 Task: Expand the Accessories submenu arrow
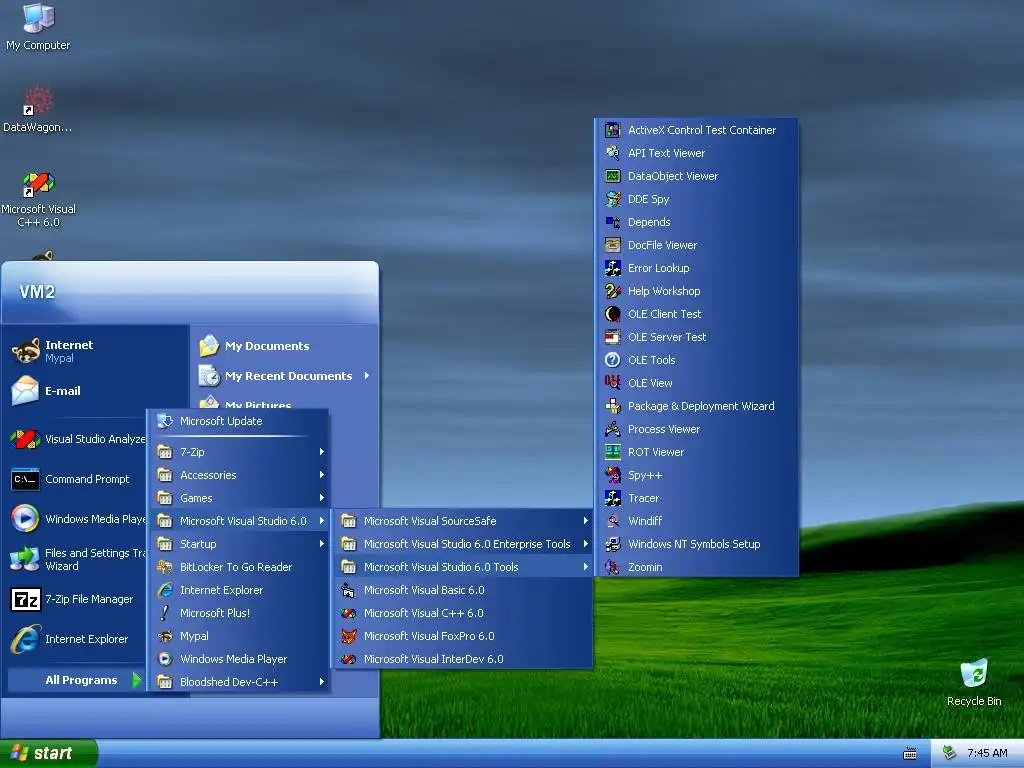(x=322, y=475)
